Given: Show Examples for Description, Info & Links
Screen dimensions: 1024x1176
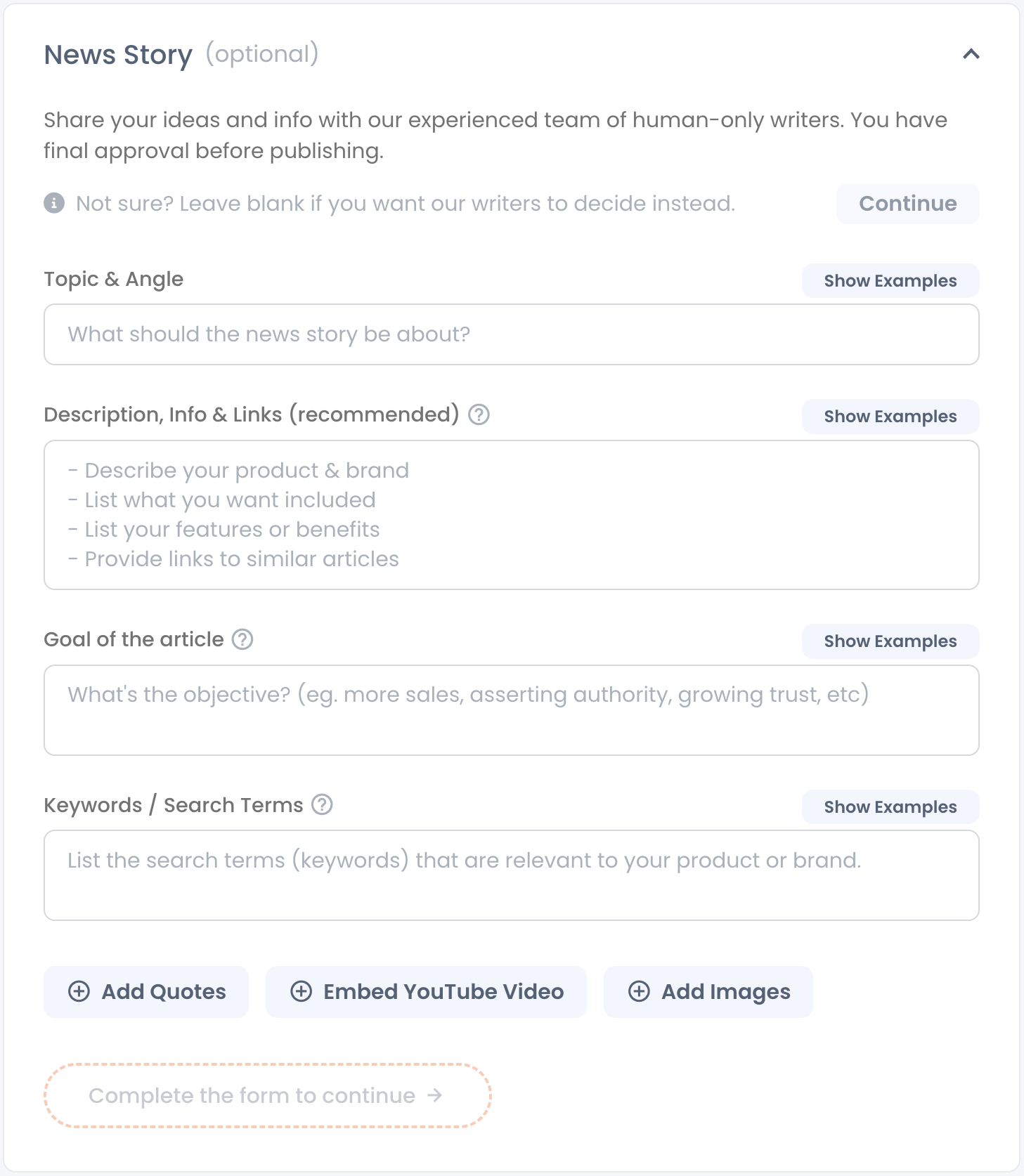Looking at the screenshot, I should (x=890, y=416).
